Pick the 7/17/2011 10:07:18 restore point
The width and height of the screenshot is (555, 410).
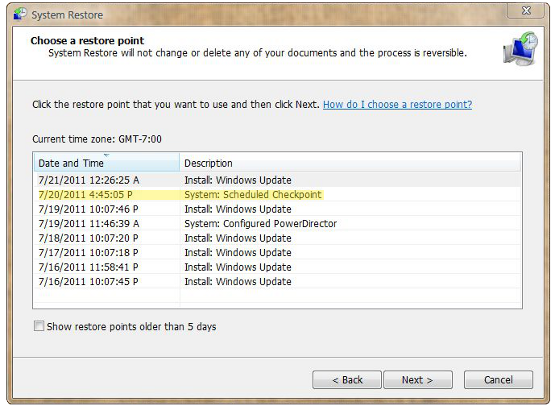(x=278, y=252)
